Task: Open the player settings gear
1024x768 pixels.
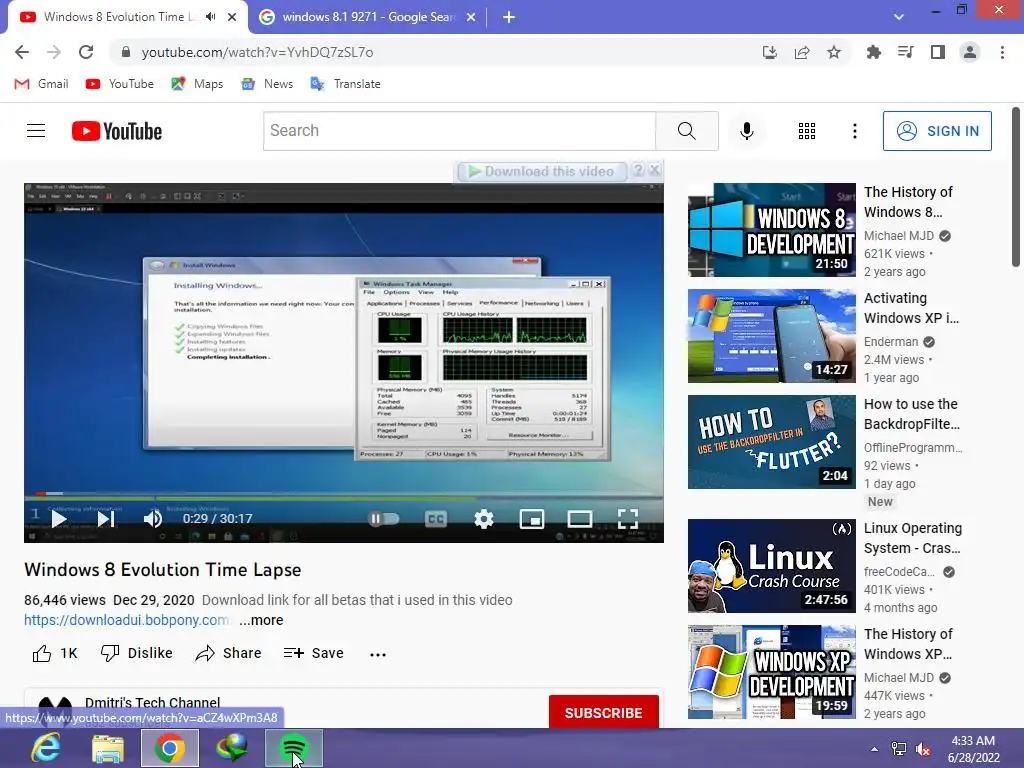Action: [x=484, y=519]
